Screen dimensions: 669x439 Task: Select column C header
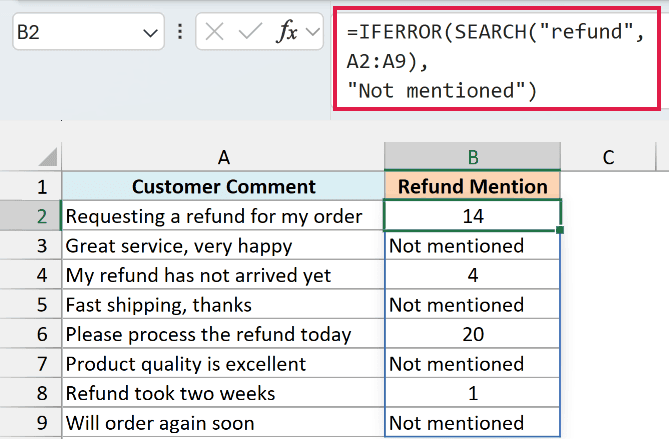click(608, 157)
